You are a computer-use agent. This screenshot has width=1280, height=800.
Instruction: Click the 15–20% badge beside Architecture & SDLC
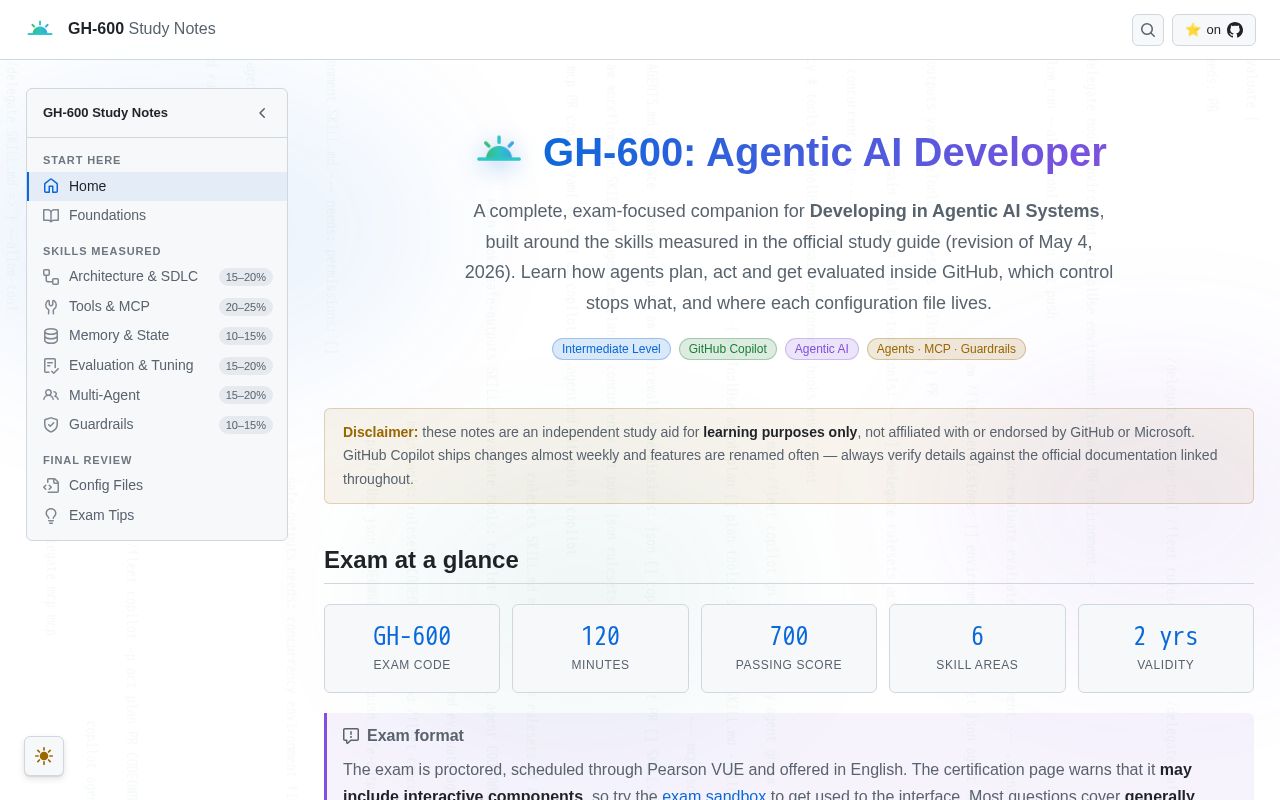pyautogui.click(x=246, y=277)
